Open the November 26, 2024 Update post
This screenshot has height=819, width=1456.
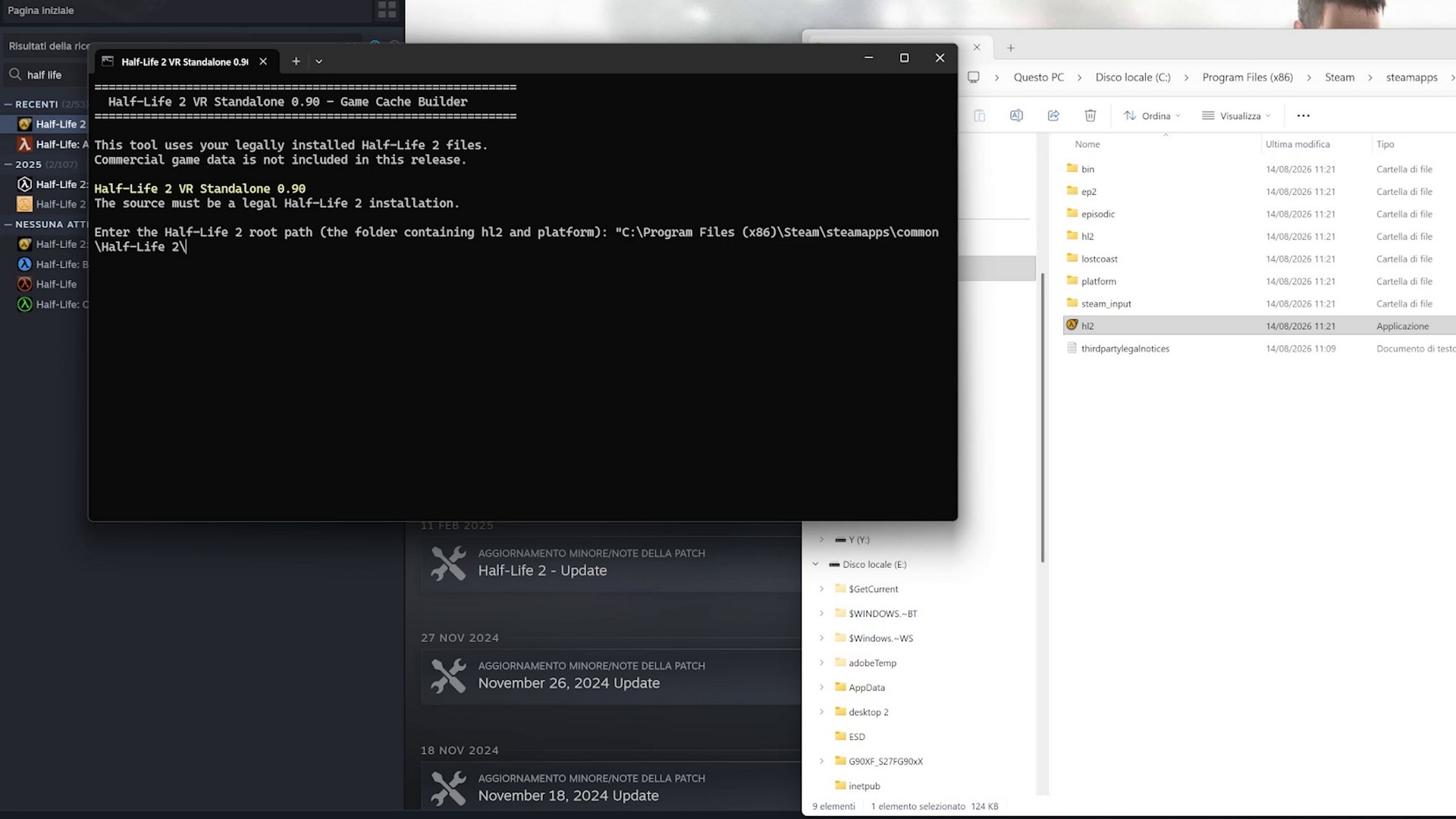click(x=569, y=682)
